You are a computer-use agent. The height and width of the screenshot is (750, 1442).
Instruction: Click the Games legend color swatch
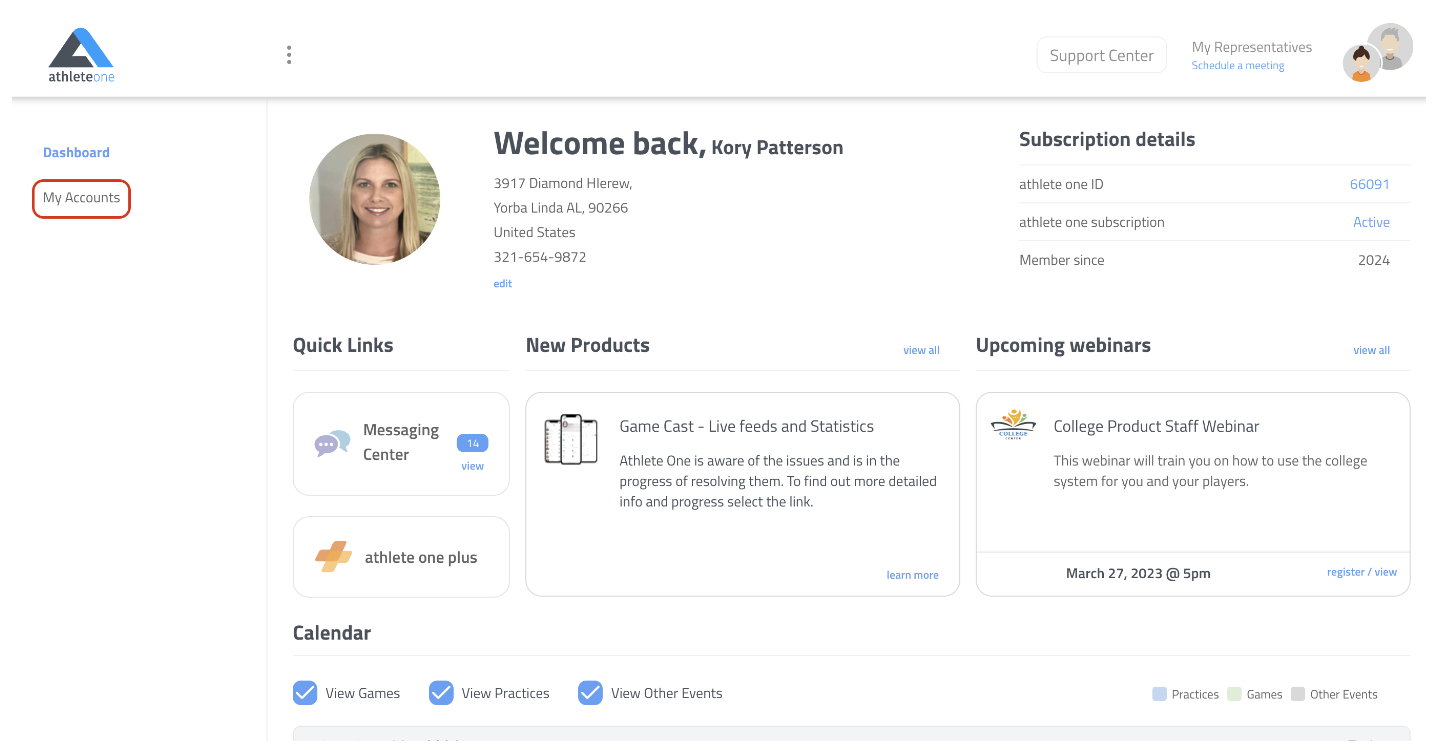[1234, 694]
